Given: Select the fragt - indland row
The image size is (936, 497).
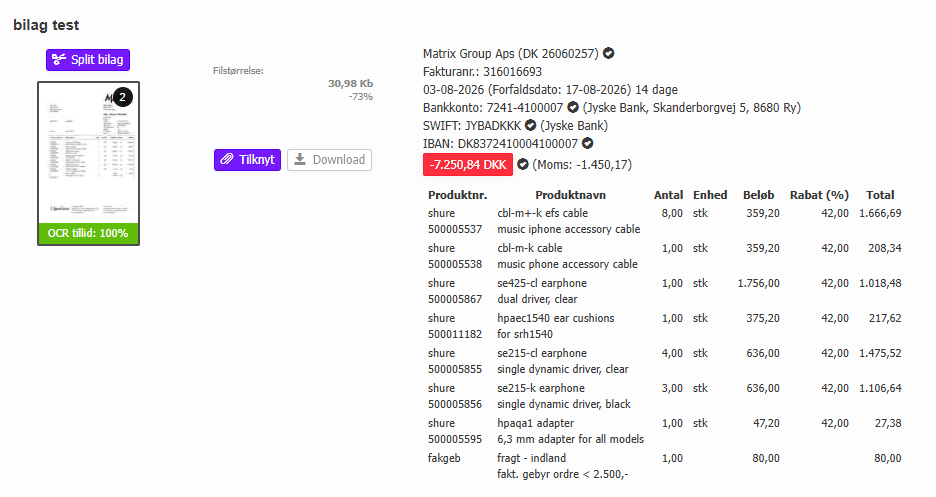Looking at the screenshot, I should [x=664, y=467].
